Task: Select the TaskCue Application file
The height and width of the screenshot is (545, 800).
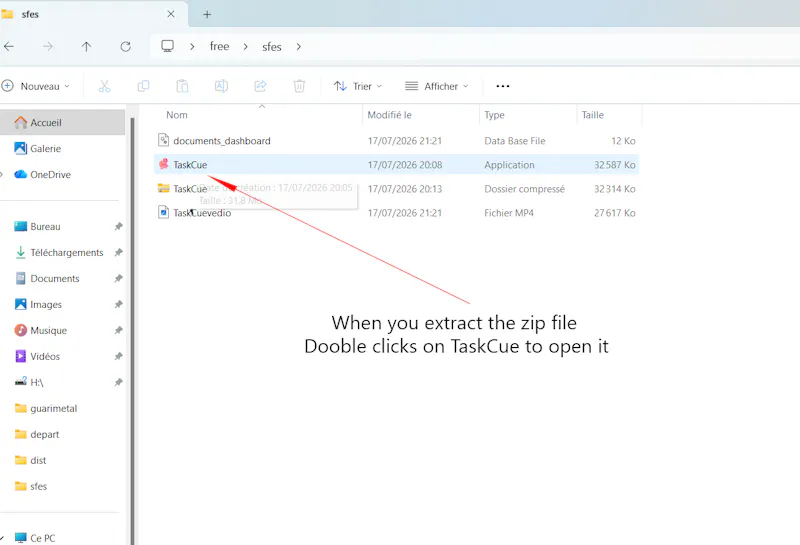Action: pyautogui.click(x=396, y=165)
